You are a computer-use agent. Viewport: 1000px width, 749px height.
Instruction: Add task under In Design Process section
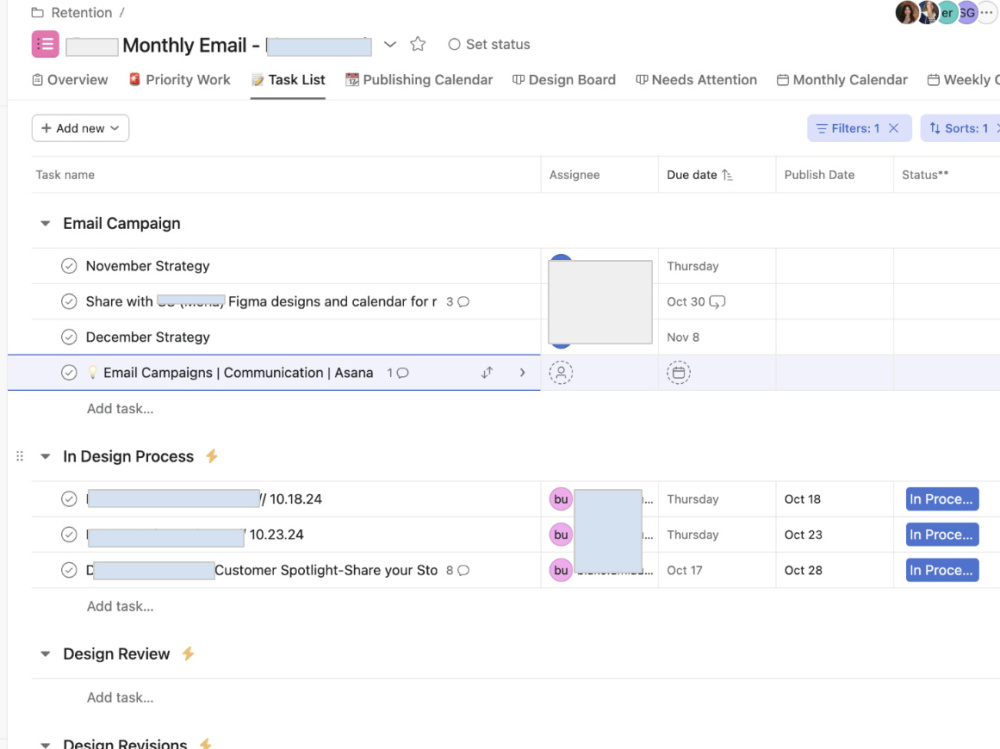120,606
